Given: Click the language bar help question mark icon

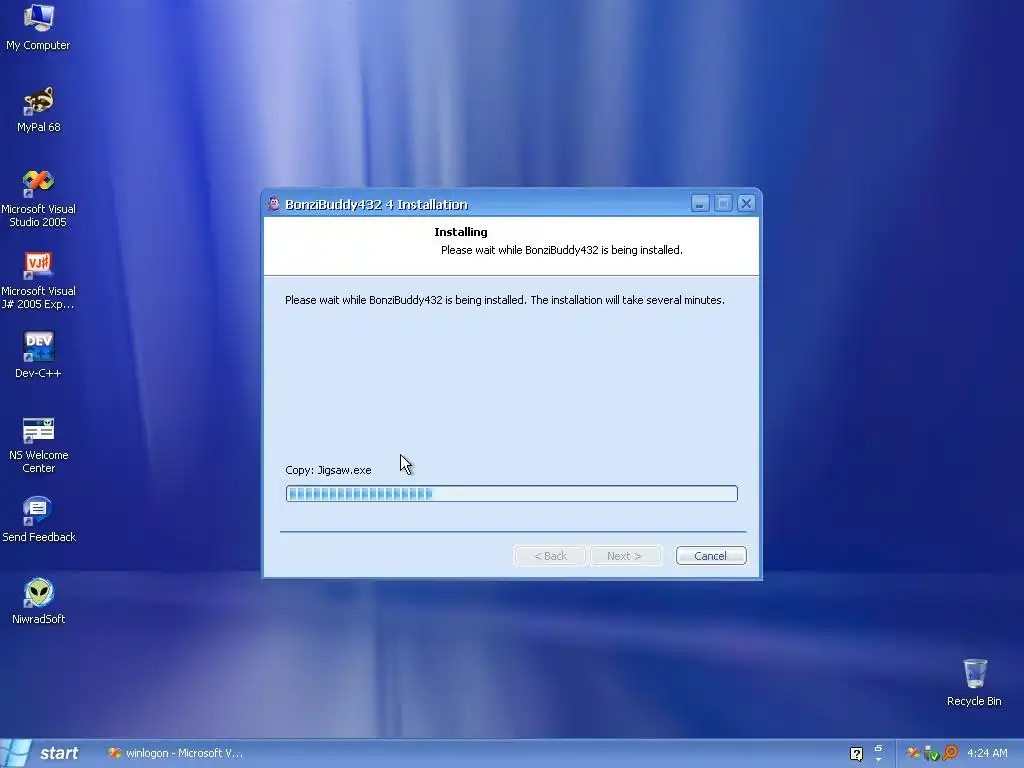Looking at the screenshot, I should click(x=856, y=754).
